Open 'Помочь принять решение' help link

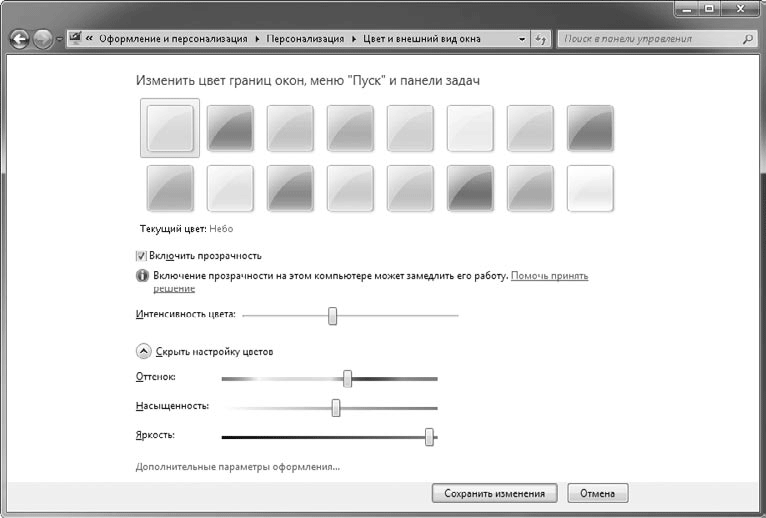(x=549, y=274)
